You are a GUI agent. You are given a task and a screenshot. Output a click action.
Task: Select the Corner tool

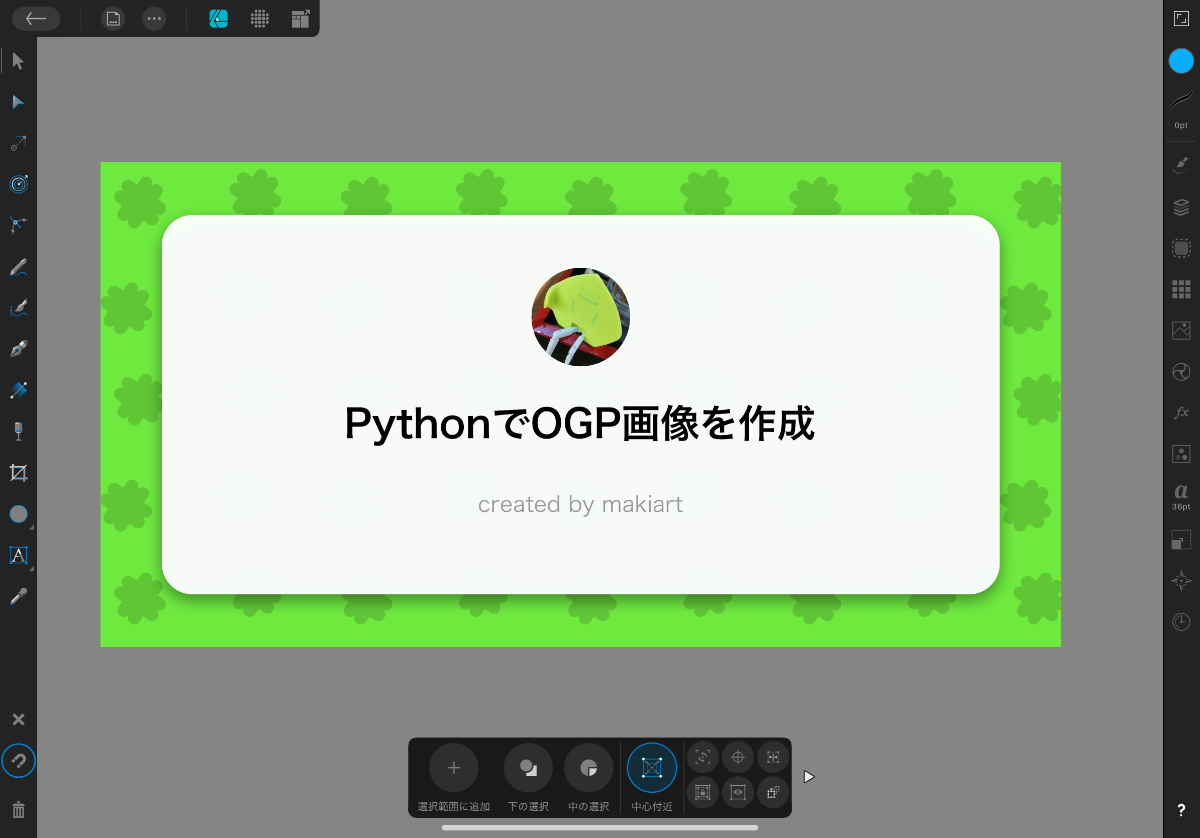pos(18,225)
